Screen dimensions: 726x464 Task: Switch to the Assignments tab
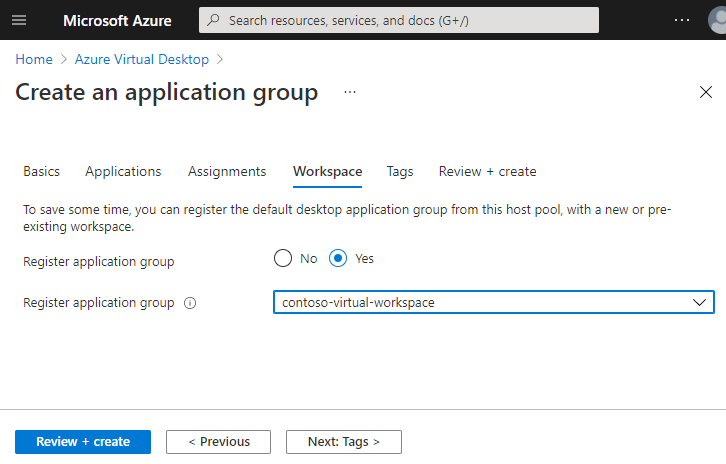227,171
